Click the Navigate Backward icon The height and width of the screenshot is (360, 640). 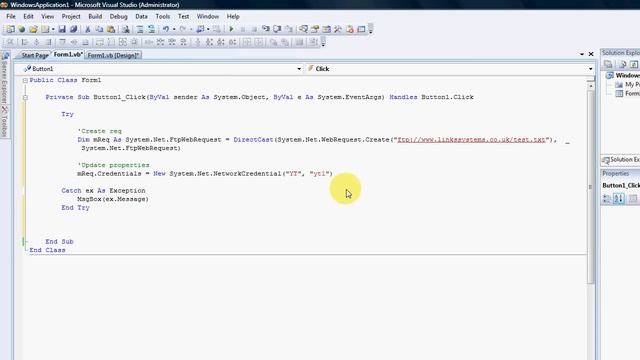tap(200, 29)
